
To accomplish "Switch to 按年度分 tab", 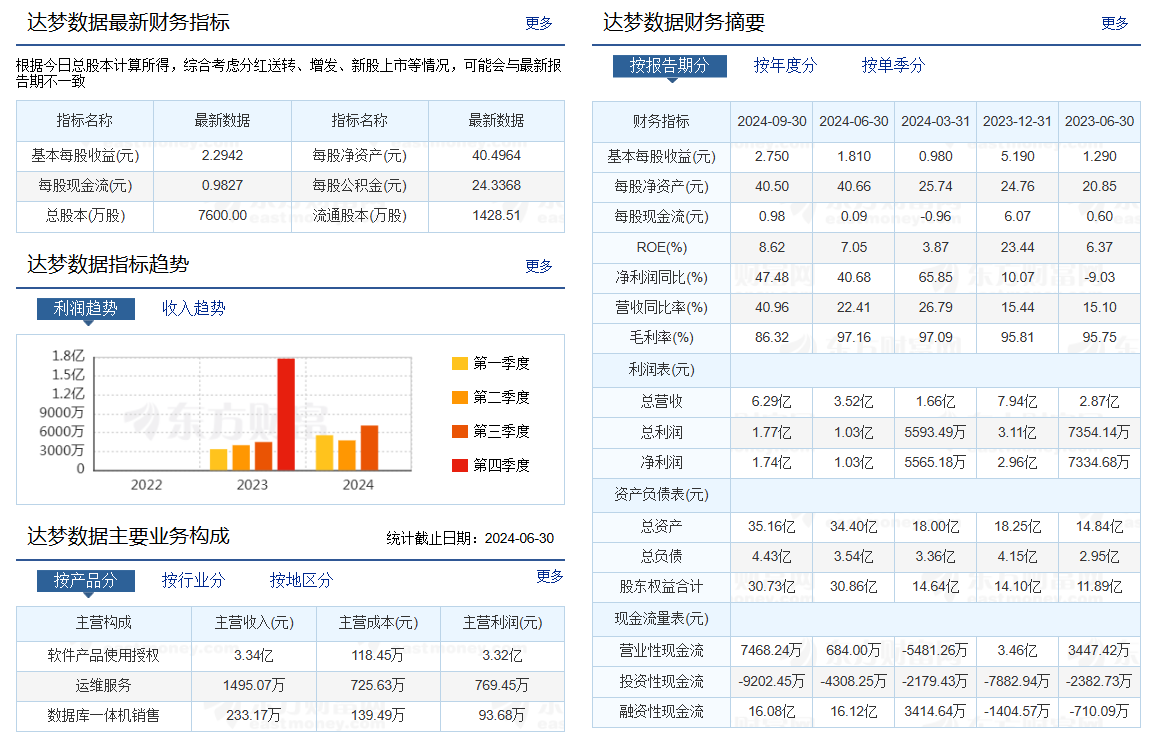I will (x=786, y=66).
